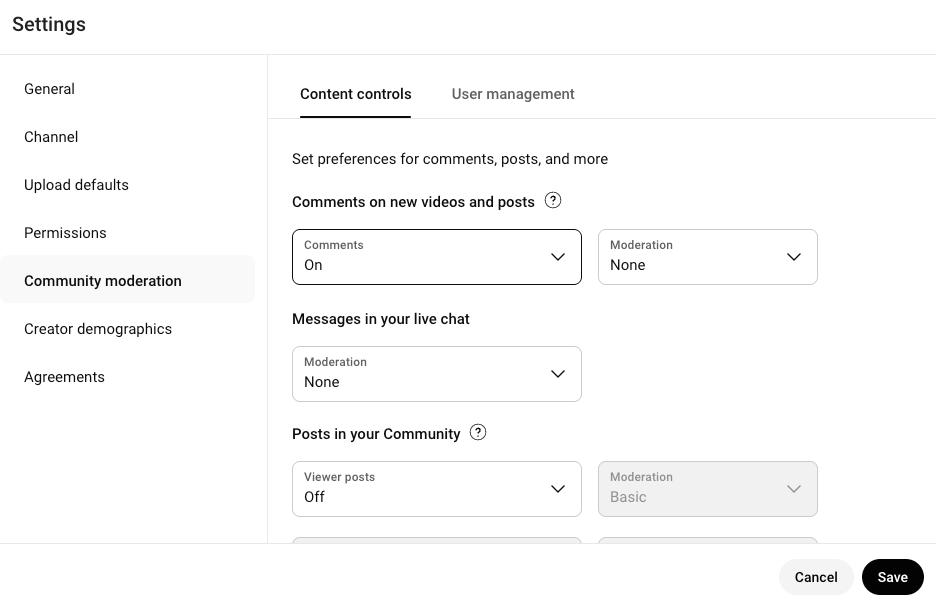Open the Viewer posts dropdown showing Off
This screenshot has width=936, height=606.
pyautogui.click(x=437, y=489)
